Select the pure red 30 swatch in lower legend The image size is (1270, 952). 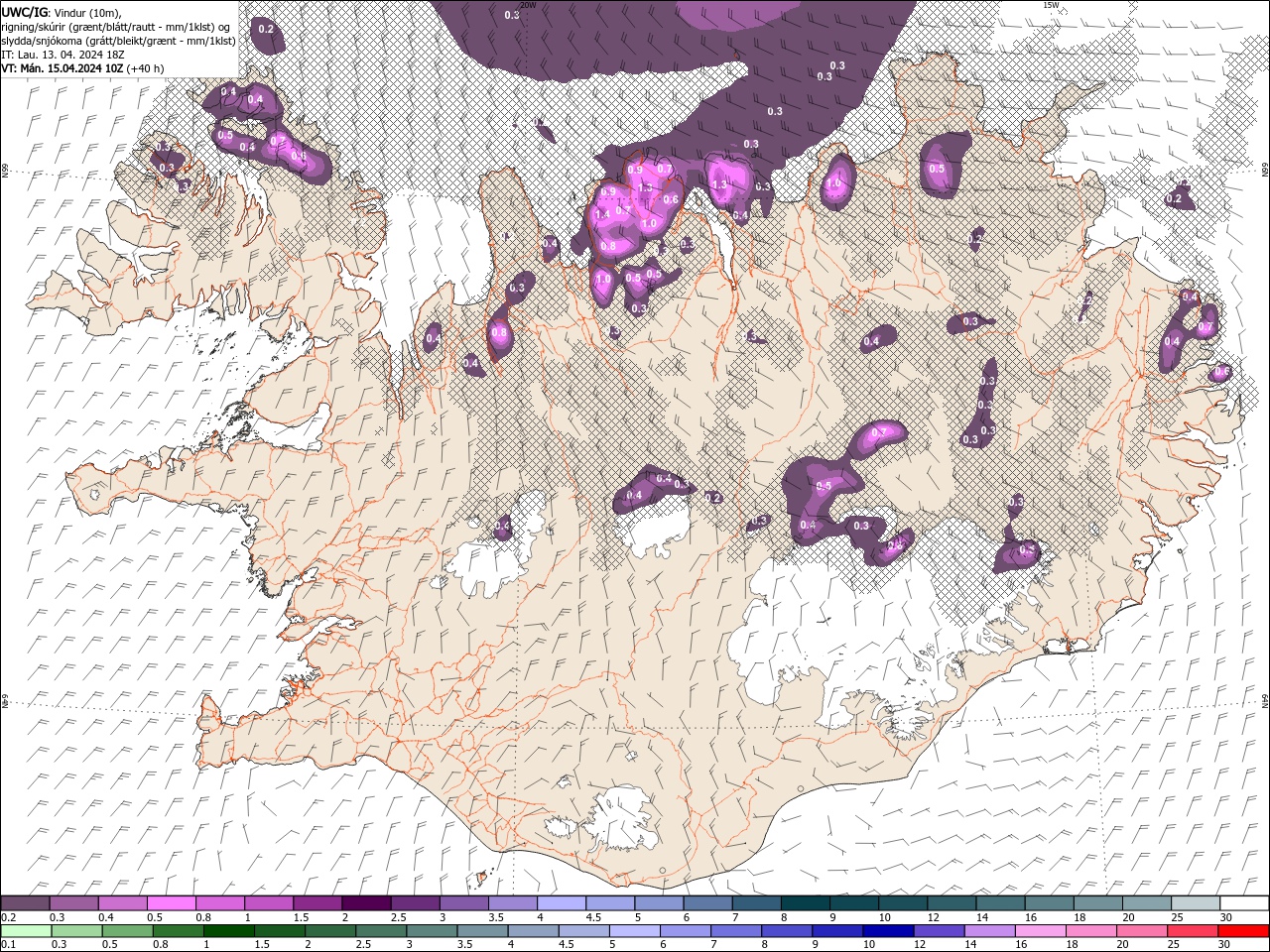(x=1242, y=931)
